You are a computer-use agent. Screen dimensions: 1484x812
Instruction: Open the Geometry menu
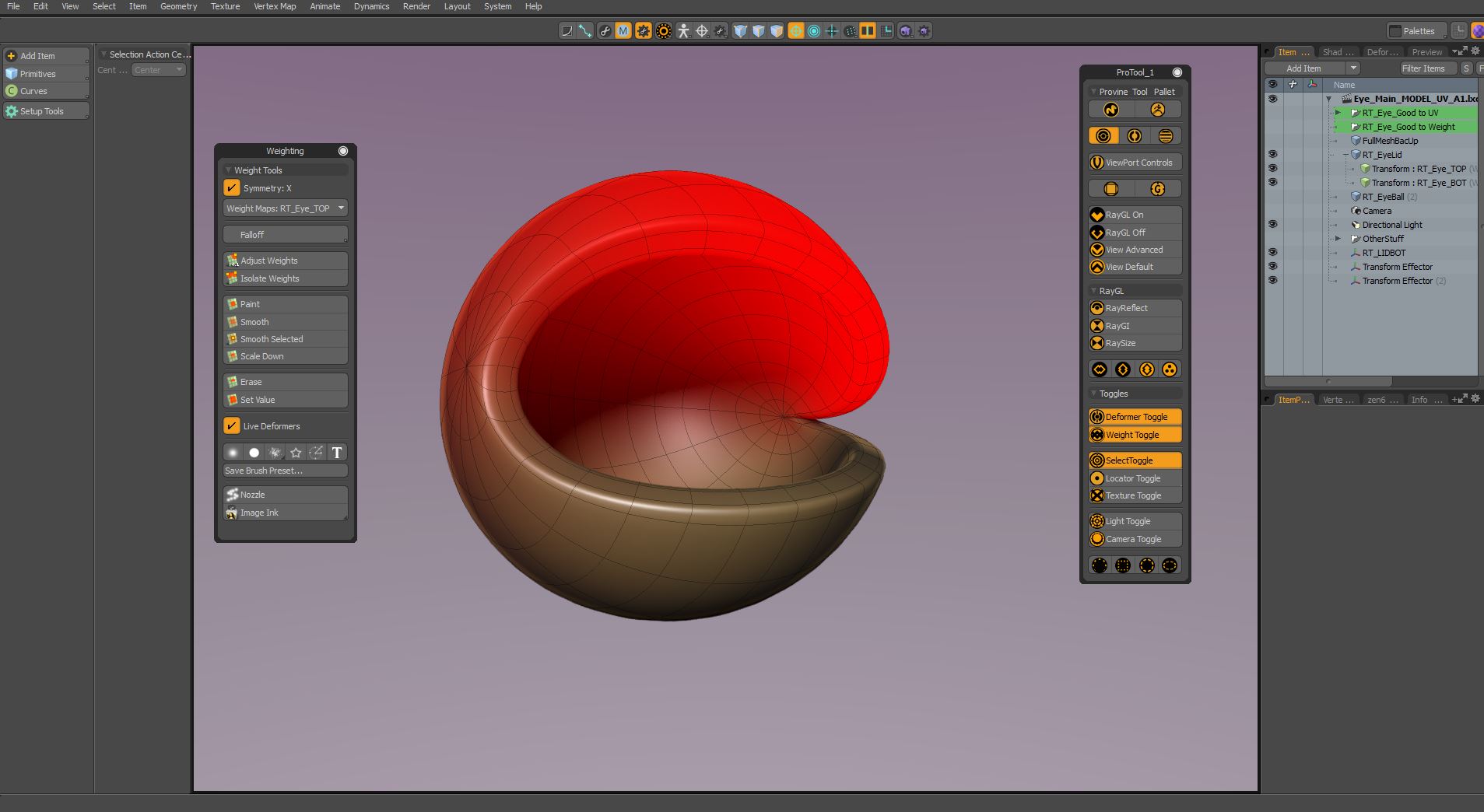(x=178, y=6)
